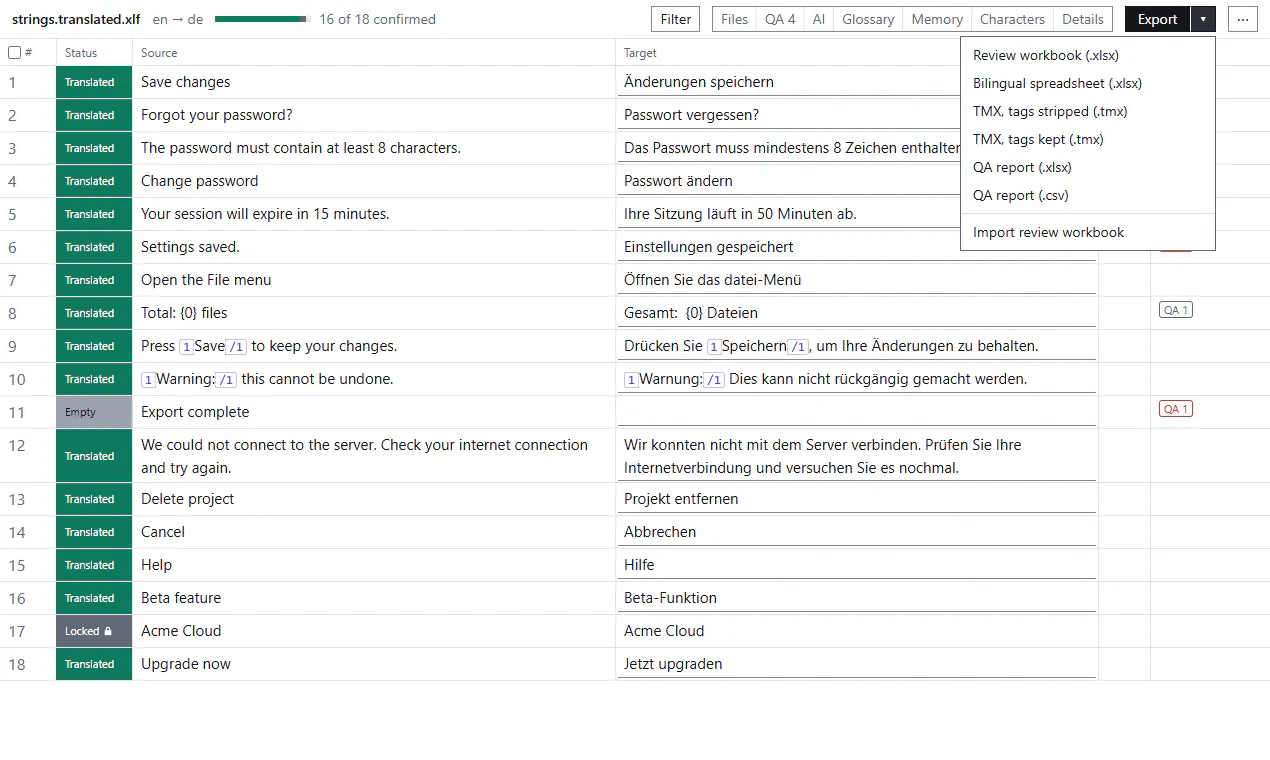Image resolution: width=1270 pixels, height=760 pixels.
Task: Open the Glossary panel tab
Action: [868, 19]
